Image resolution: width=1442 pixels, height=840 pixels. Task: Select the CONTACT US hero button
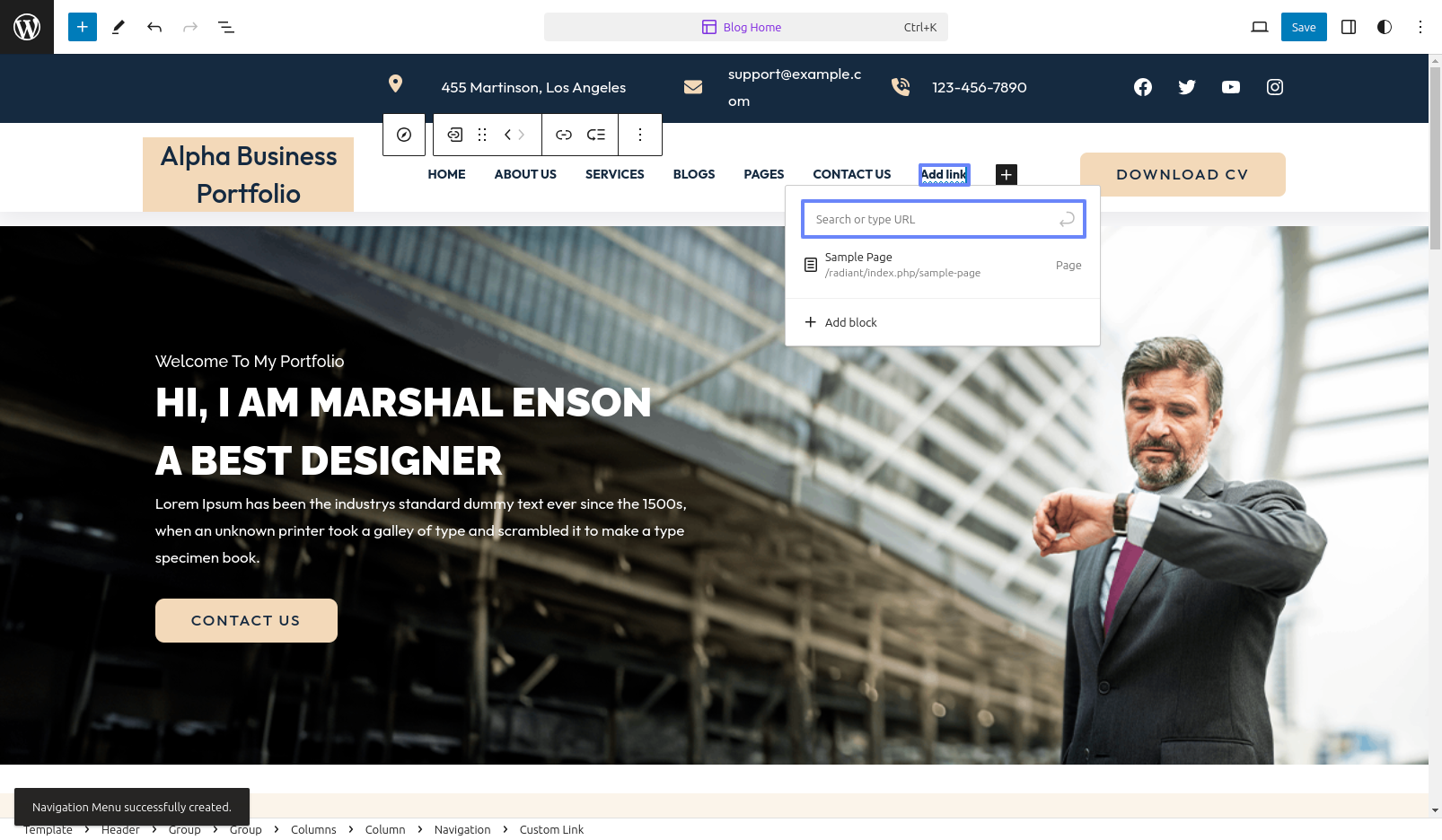(x=246, y=620)
